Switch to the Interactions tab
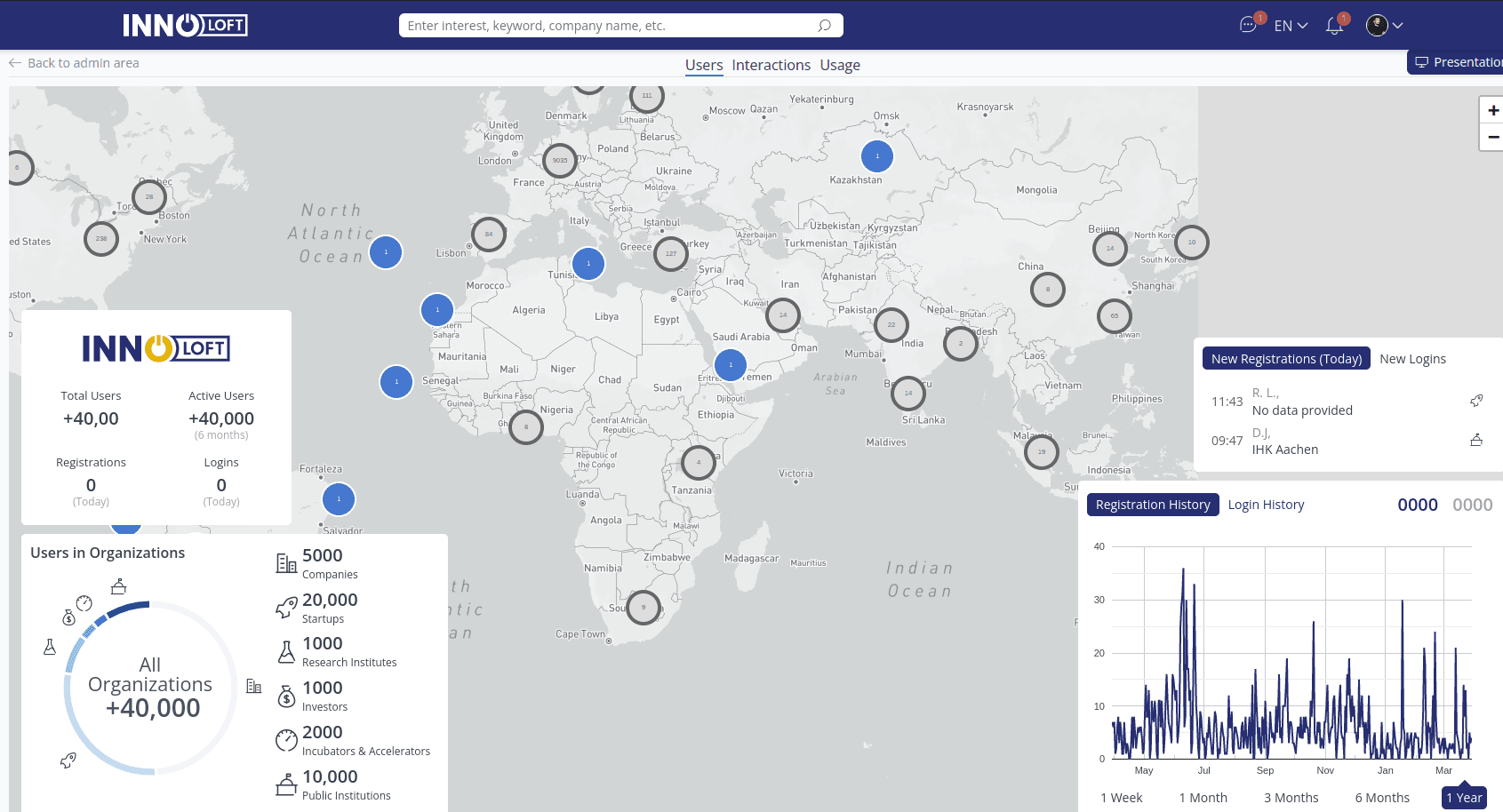Screen dimensions: 1503x812 pos(771,65)
